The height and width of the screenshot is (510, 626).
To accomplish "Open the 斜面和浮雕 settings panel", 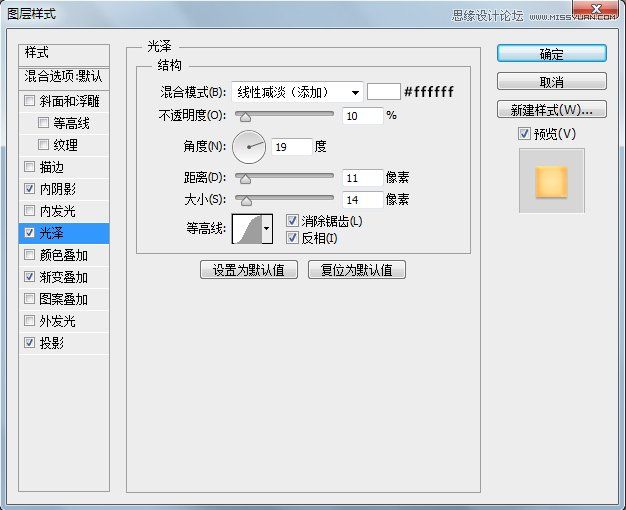I will (69, 101).
